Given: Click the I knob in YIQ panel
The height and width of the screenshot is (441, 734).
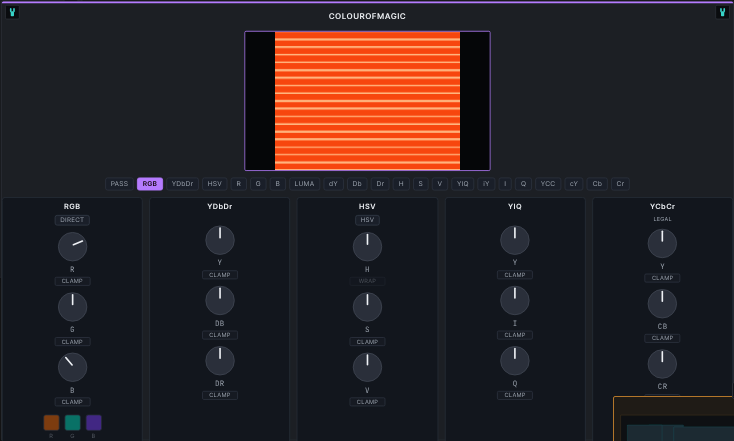Looking at the screenshot, I should [x=515, y=301].
